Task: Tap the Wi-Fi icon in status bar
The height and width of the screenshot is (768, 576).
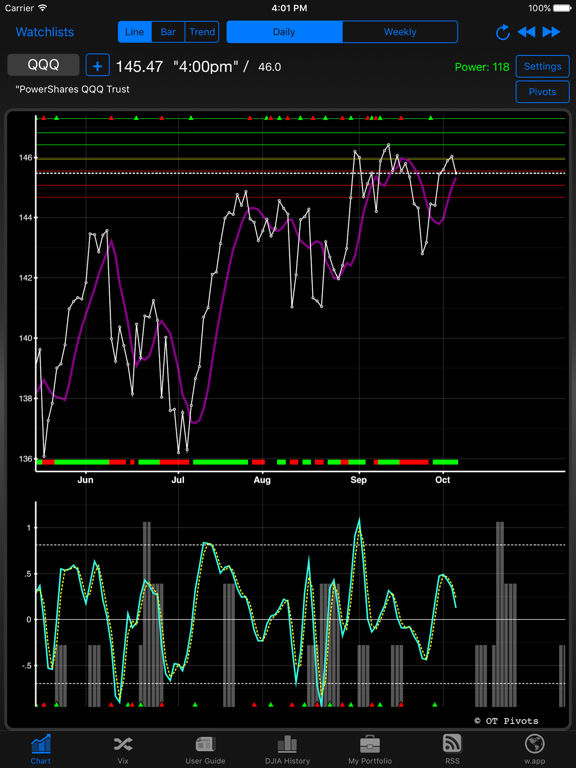Action: point(43,8)
